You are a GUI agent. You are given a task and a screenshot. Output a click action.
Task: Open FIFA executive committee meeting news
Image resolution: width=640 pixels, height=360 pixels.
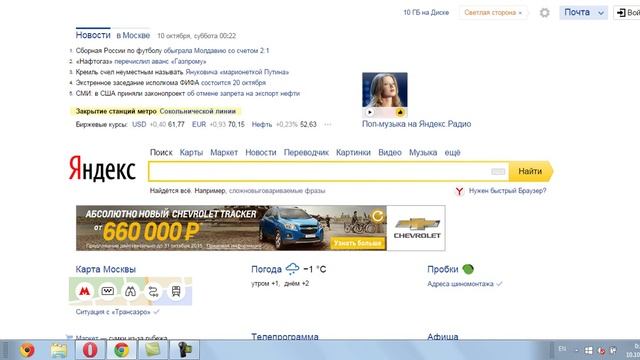(171, 82)
